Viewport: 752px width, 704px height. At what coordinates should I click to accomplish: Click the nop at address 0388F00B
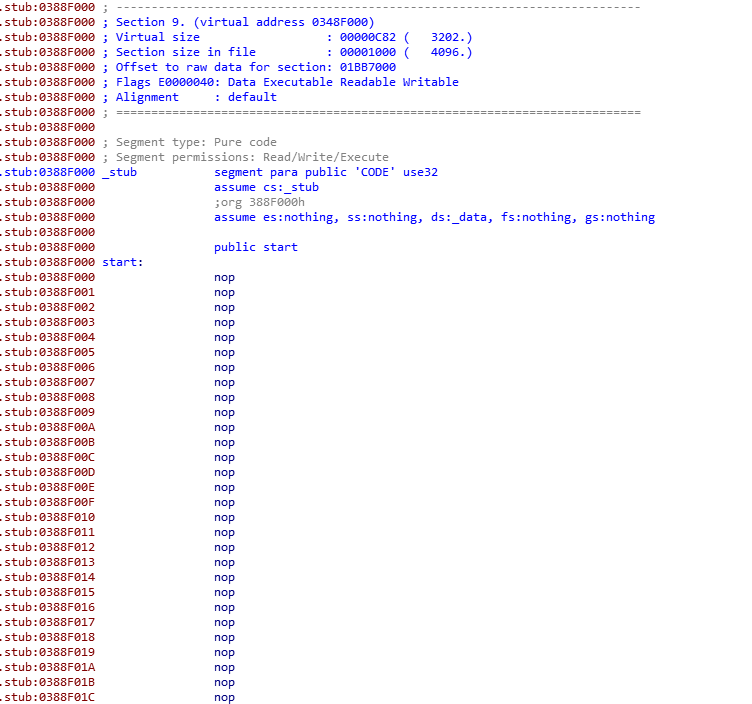coord(224,442)
